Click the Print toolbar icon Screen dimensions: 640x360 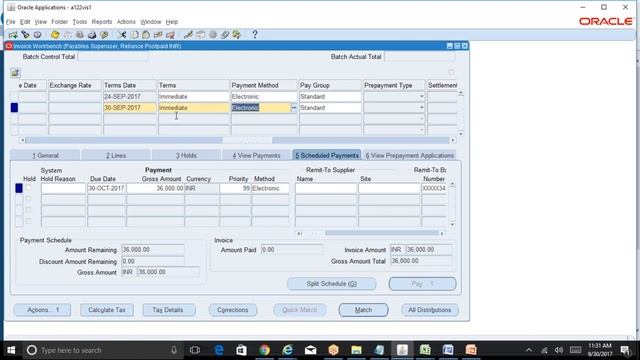(92, 35)
